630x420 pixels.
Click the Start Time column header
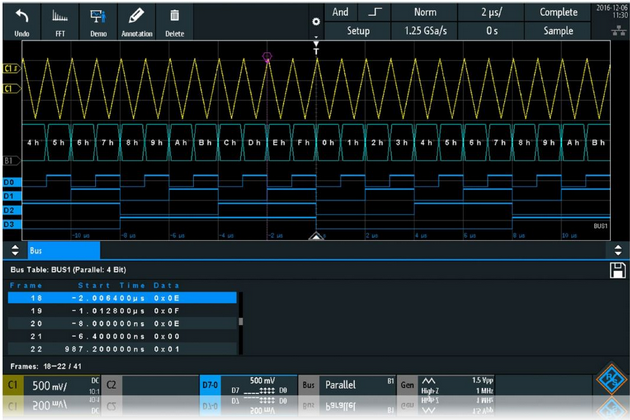[x=112, y=285]
